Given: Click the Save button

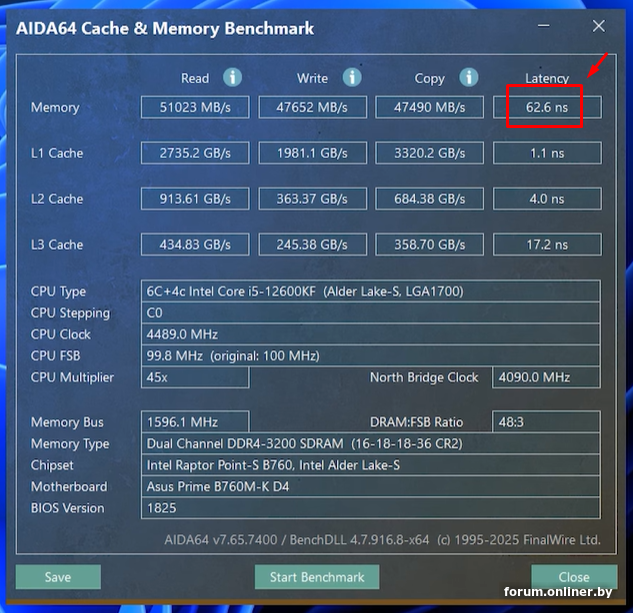Looking at the screenshot, I should coord(58,577).
